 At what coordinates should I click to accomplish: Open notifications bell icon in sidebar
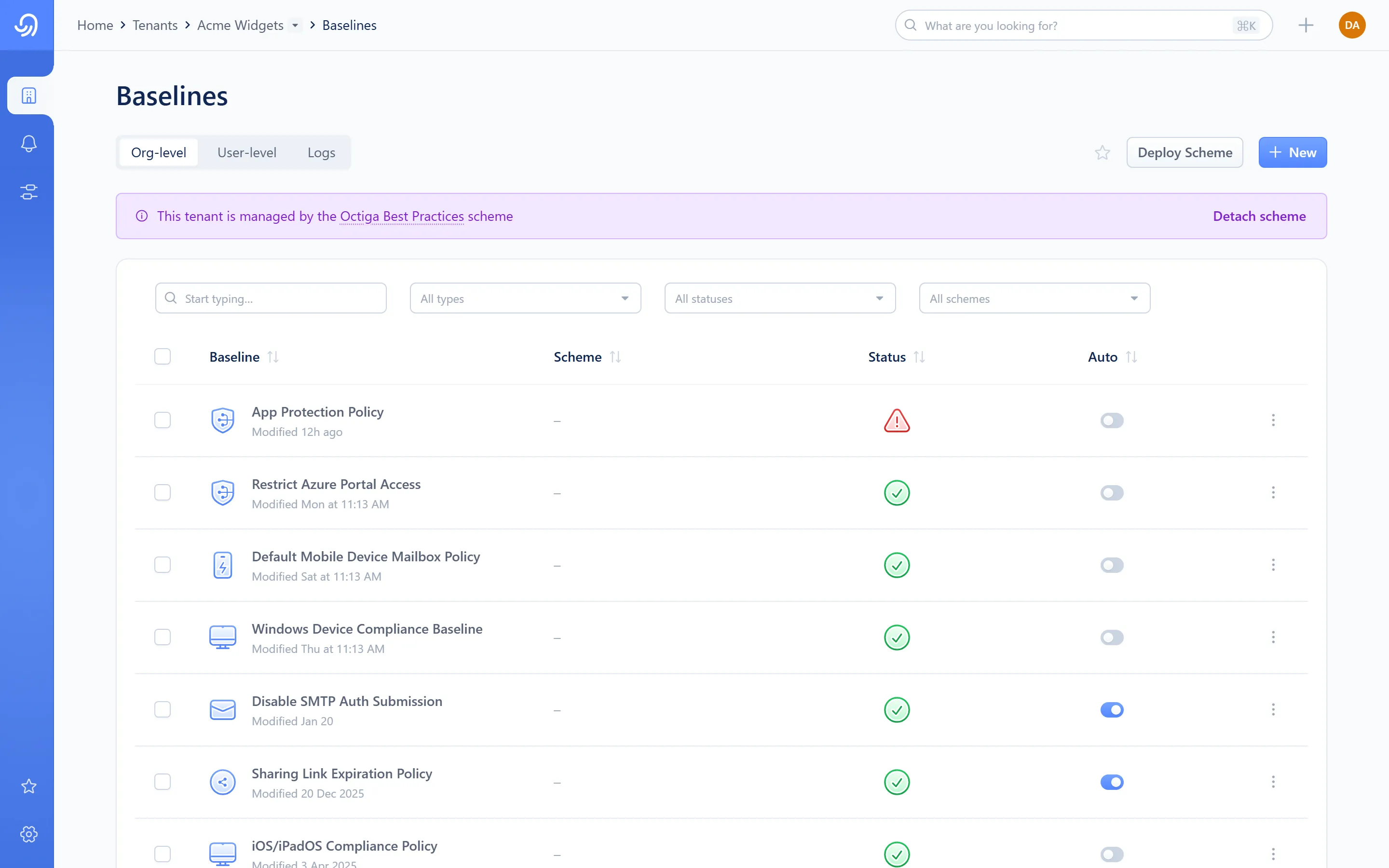click(29, 144)
